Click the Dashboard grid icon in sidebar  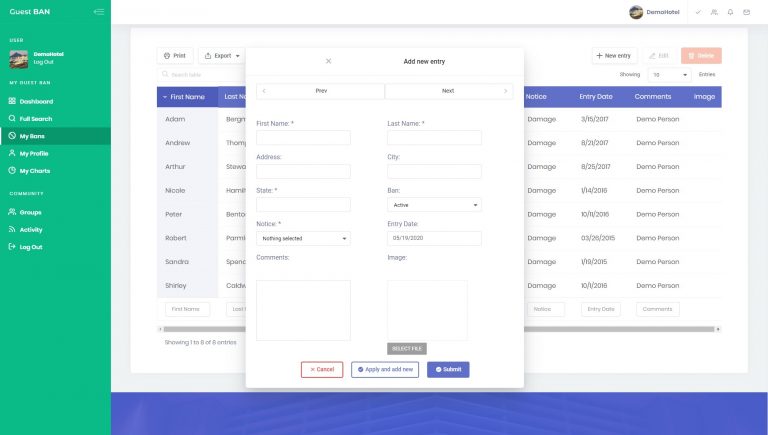pos(12,101)
